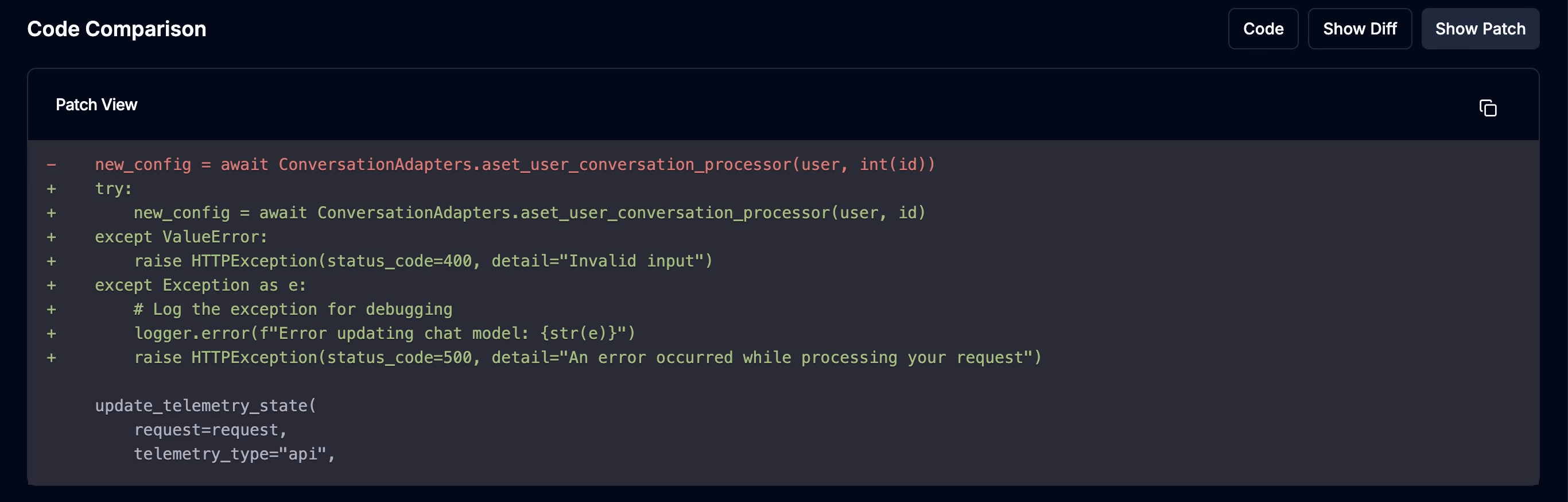
Task: Click the logging comment line
Action: coord(293,309)
